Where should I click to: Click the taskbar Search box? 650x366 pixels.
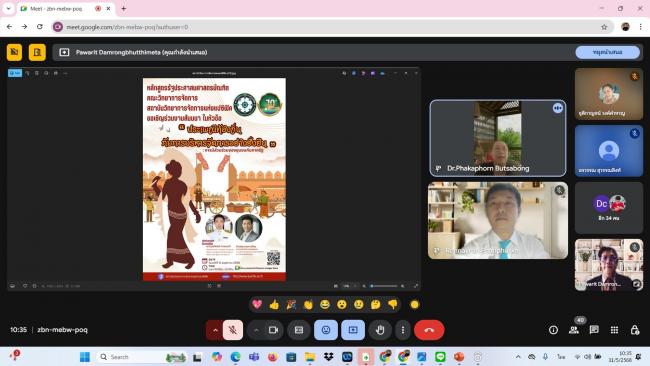pos(142,357)
